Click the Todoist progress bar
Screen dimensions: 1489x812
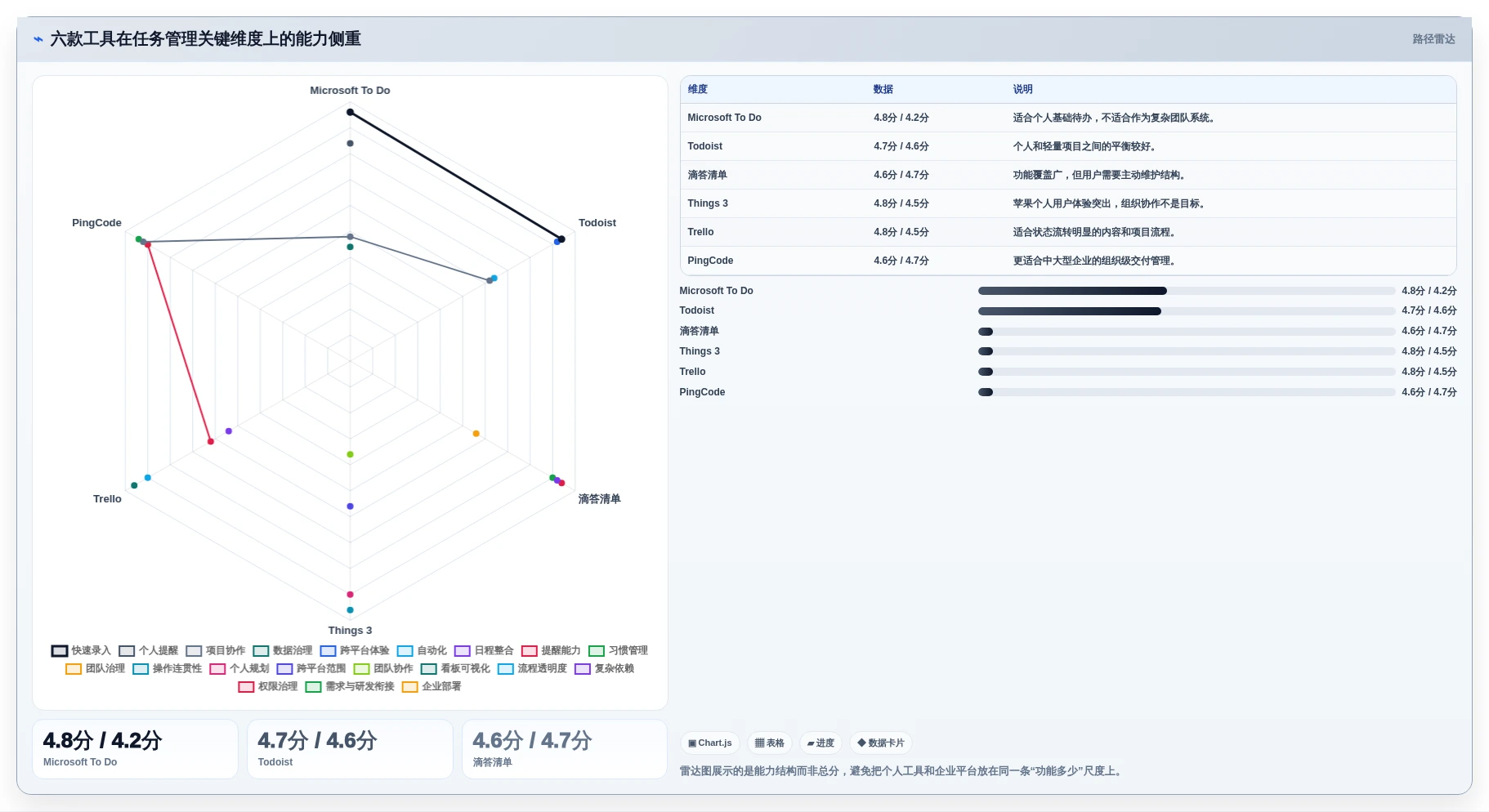tap(1187, 311)
